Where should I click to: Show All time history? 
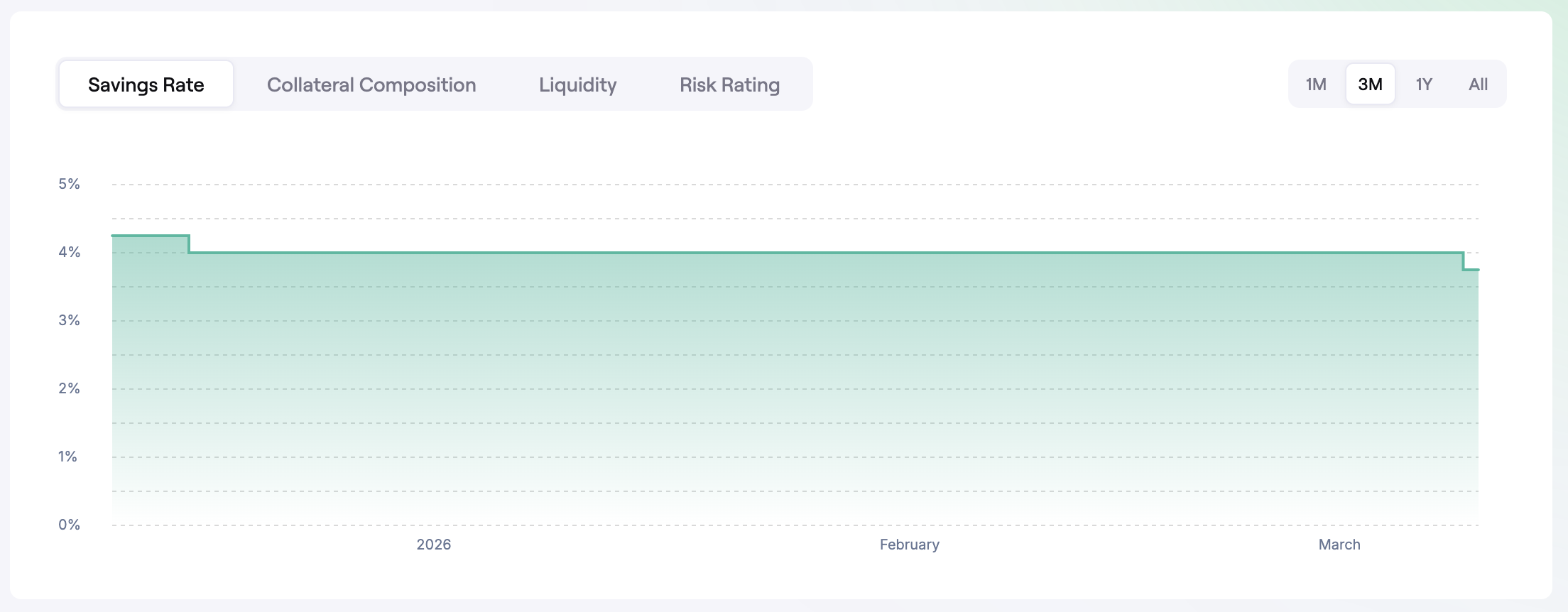[1478, 84]
